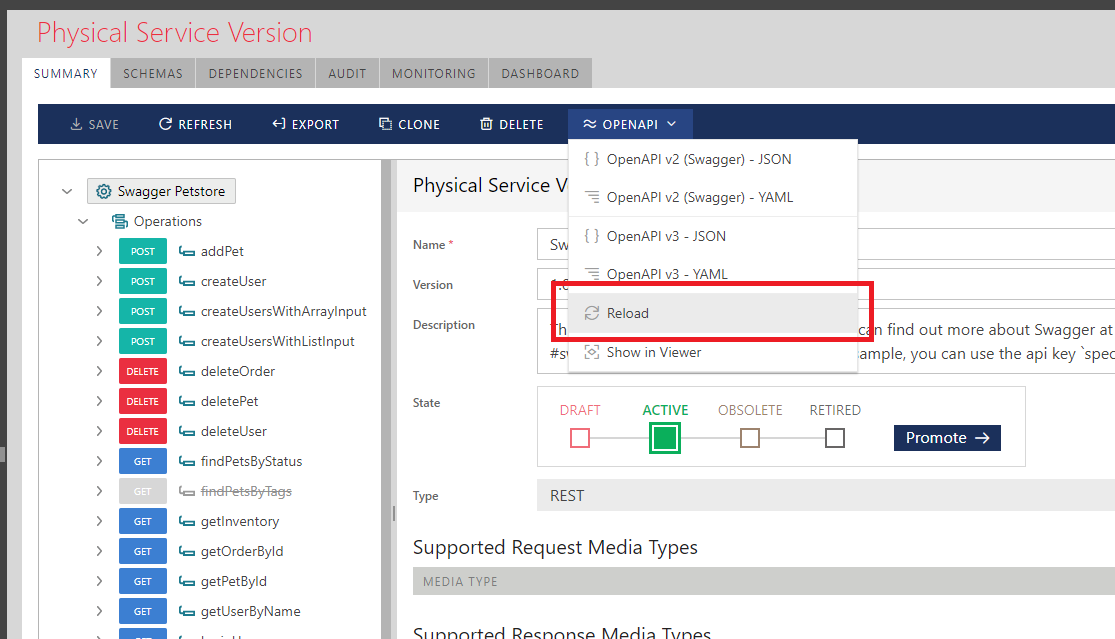This screenshot has height=639, width=1115.
Task: Click the Swagger Petstore gear icon
Action: (x=104, y=191)
